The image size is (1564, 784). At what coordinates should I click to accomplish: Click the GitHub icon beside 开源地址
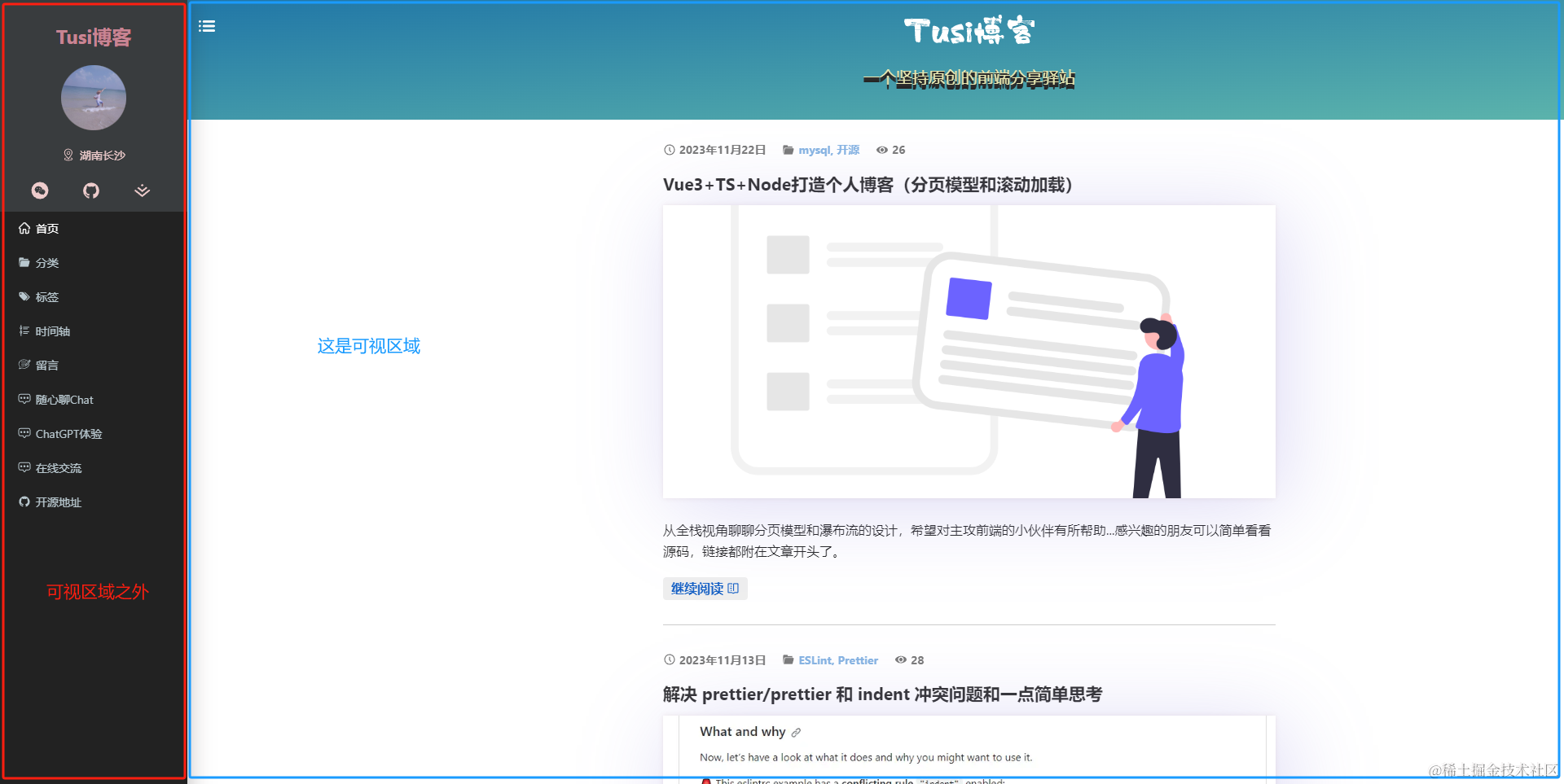pyautogui.click(x=24, y=501)
